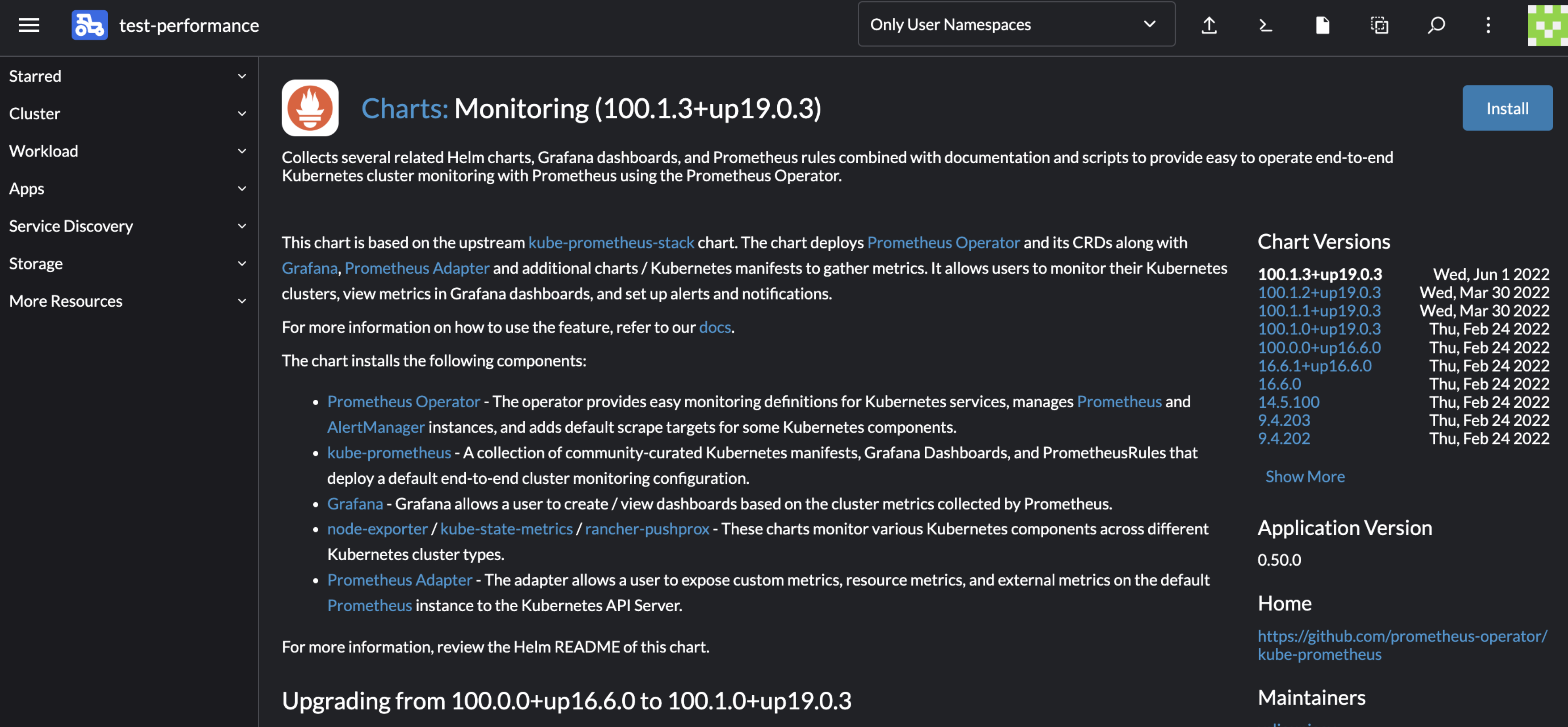Select chart version 16.6.1+up16.6.0
This screenshot has height=727, width=1568.
(x=1315, y=365)
